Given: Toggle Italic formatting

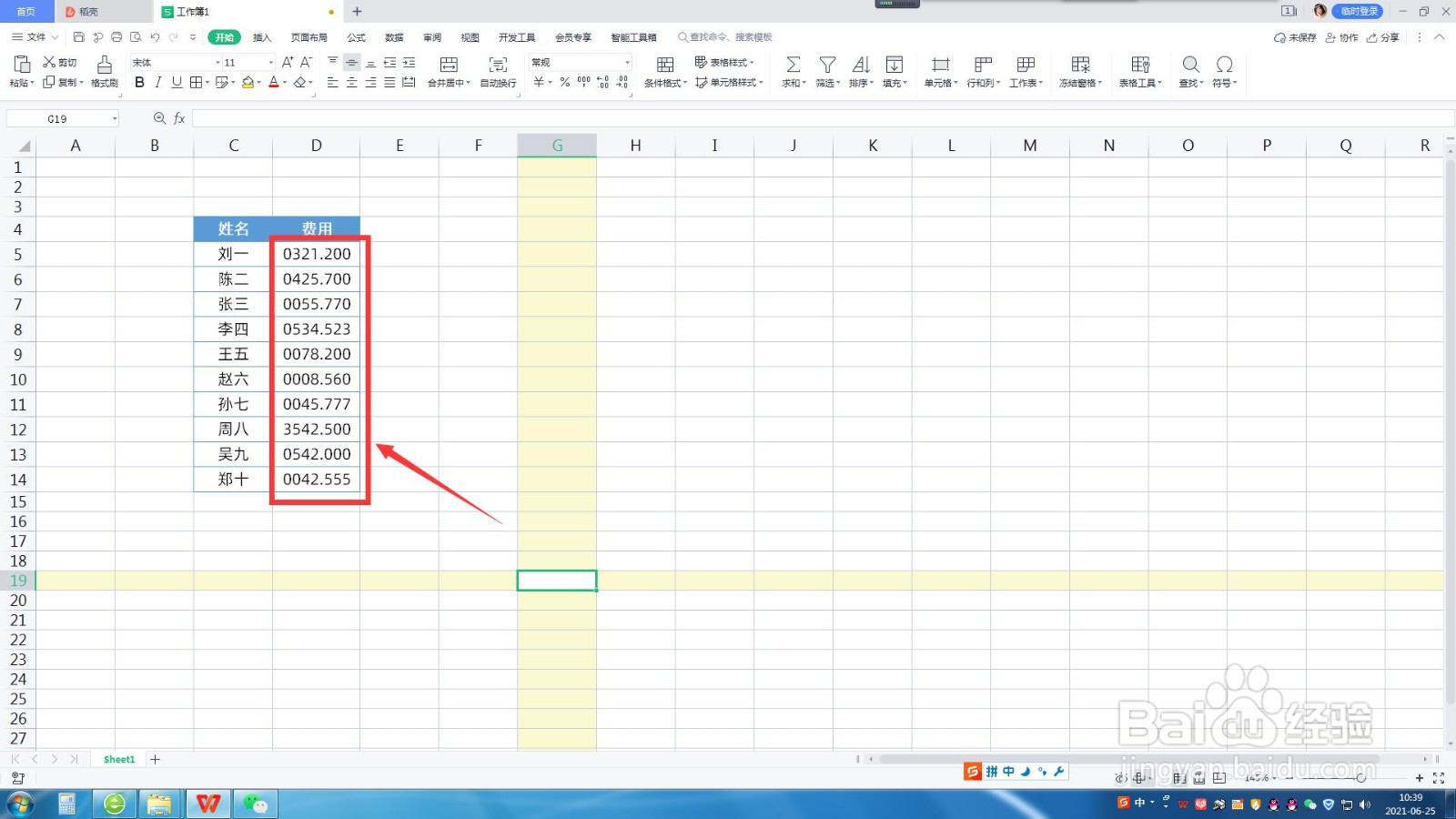Looking at the screenshot, I should (158, 82).
